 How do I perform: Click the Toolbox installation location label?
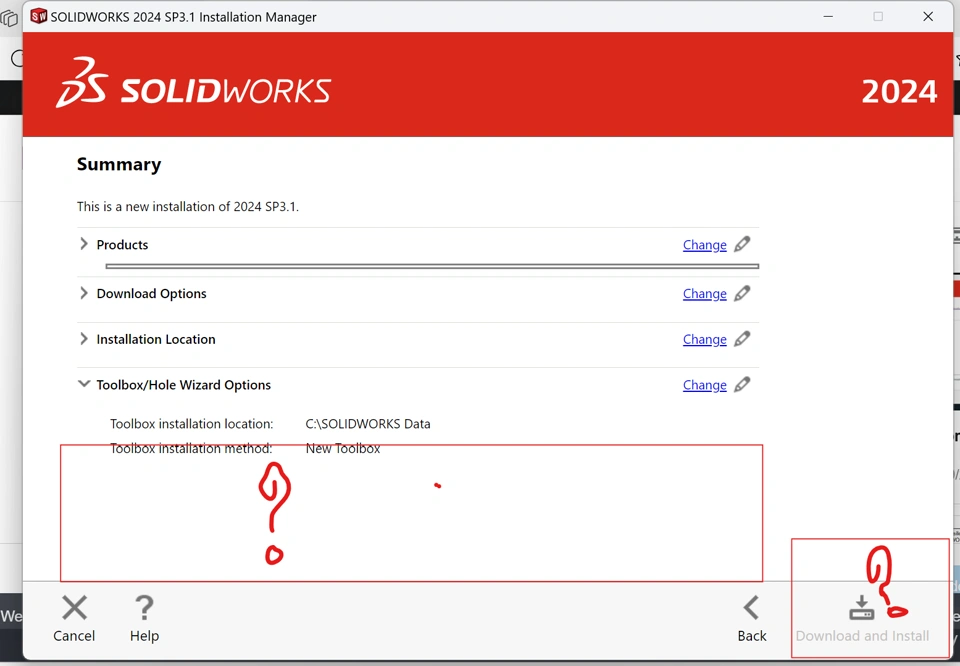pyautogui.click(x=192, y=424)
